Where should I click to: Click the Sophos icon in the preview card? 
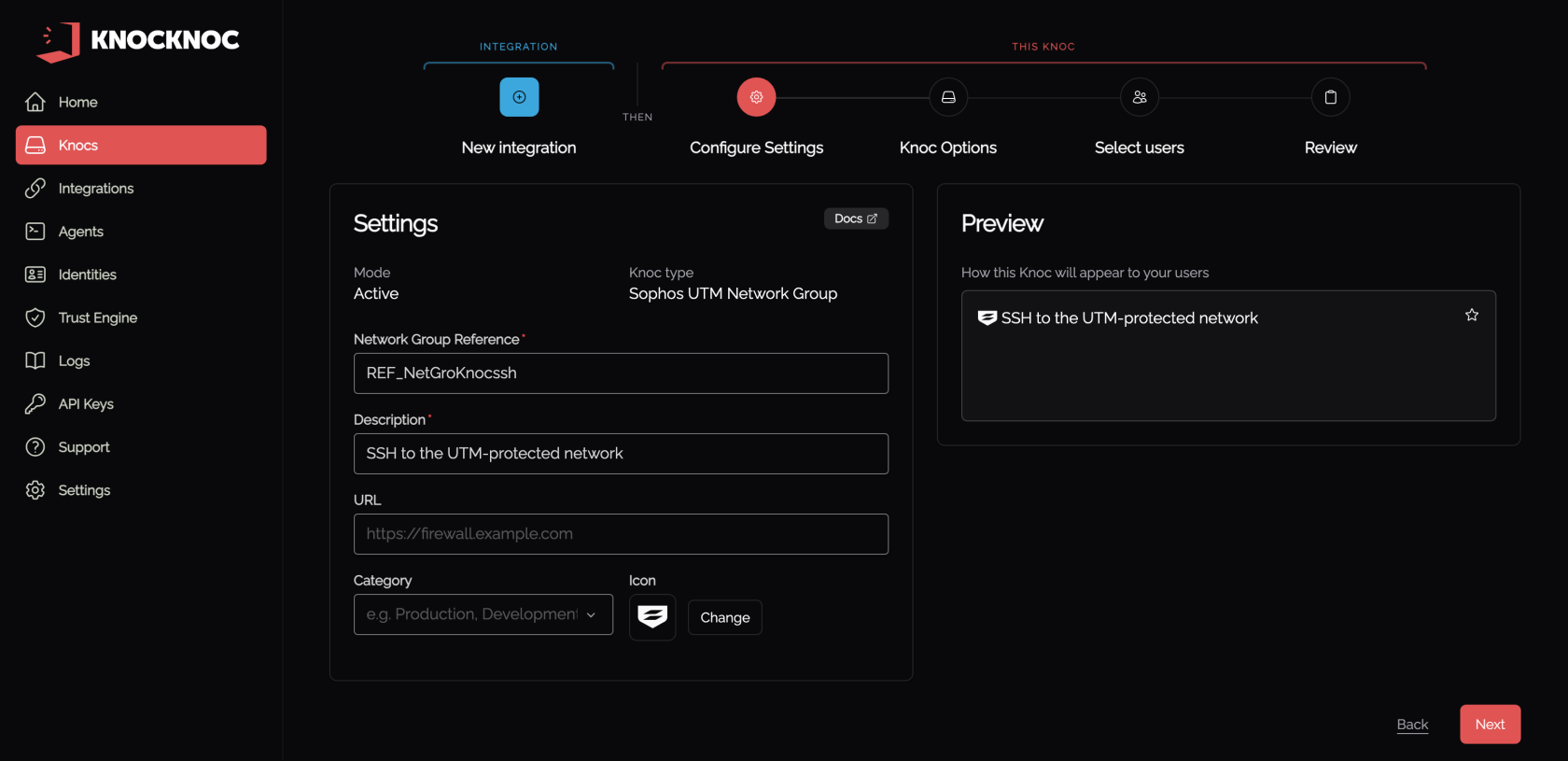(987, 318)
